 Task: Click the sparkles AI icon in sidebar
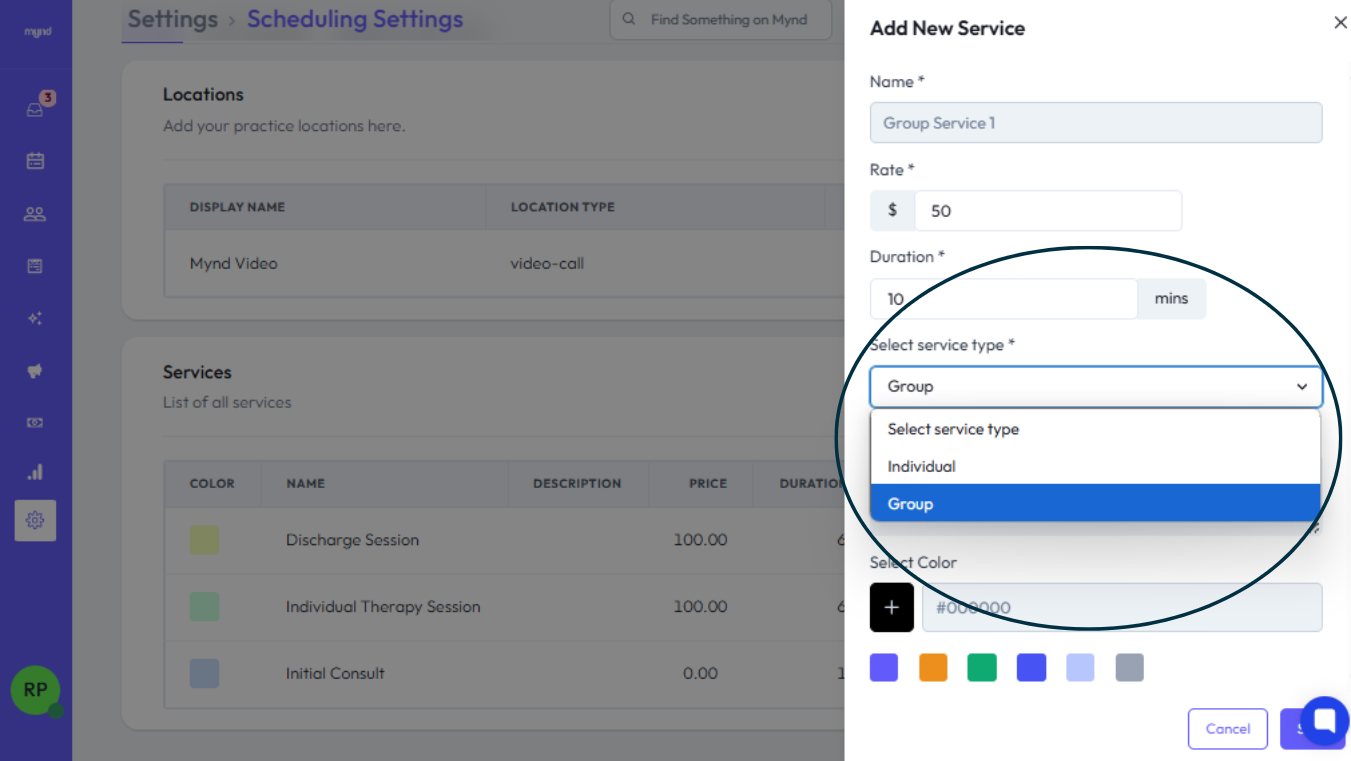coord(35,319)
